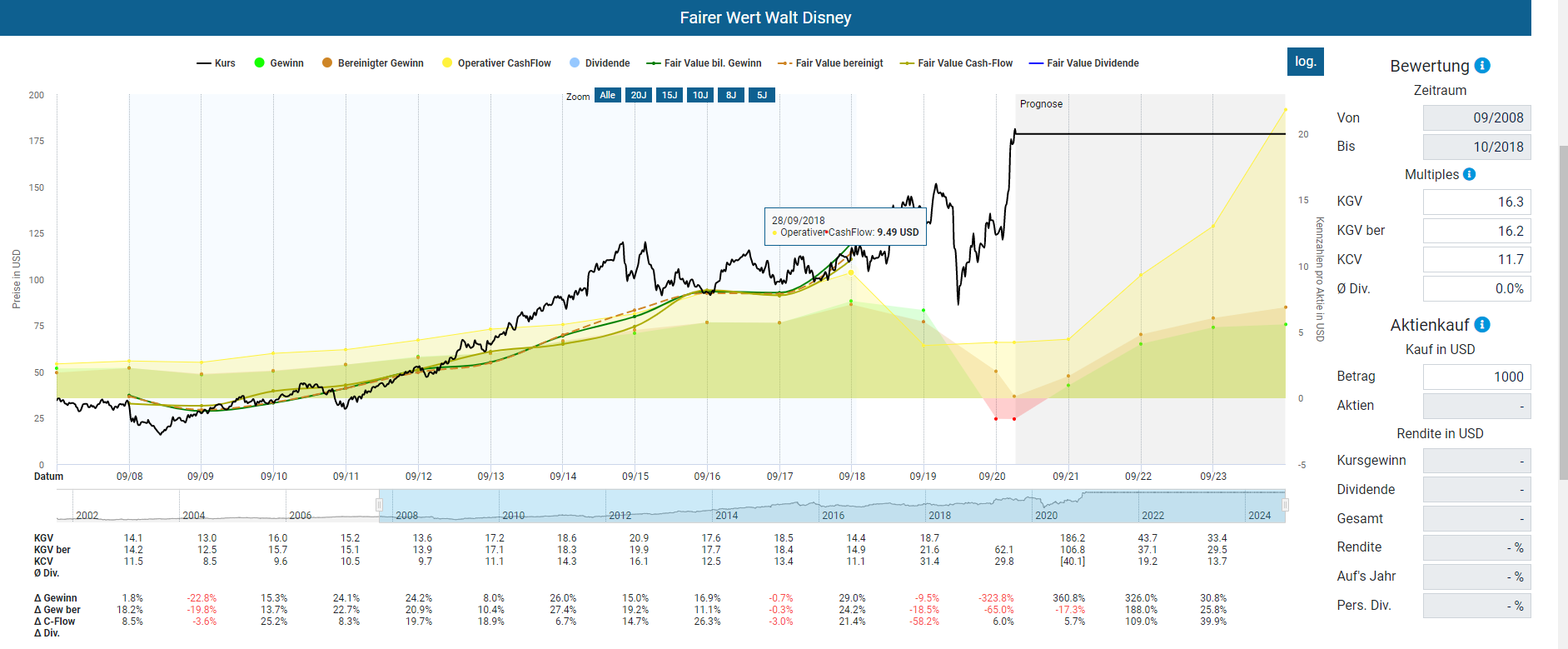Hide the Kurs series in the legend
Screen dimensions: 1568x649
click(217, 63)
